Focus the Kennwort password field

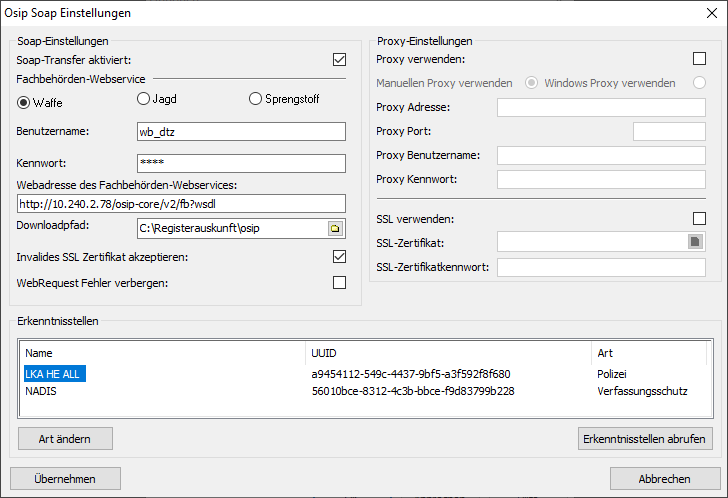point(240,163)
